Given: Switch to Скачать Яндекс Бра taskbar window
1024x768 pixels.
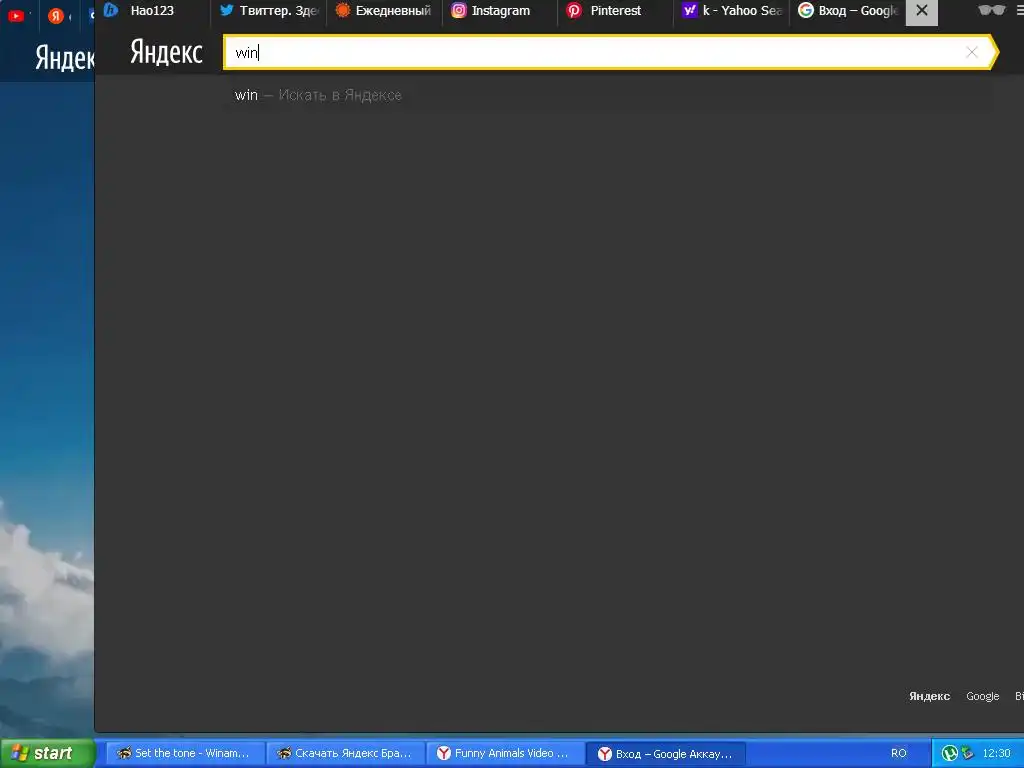Looking at the screenshot, I should coord(346,753).
